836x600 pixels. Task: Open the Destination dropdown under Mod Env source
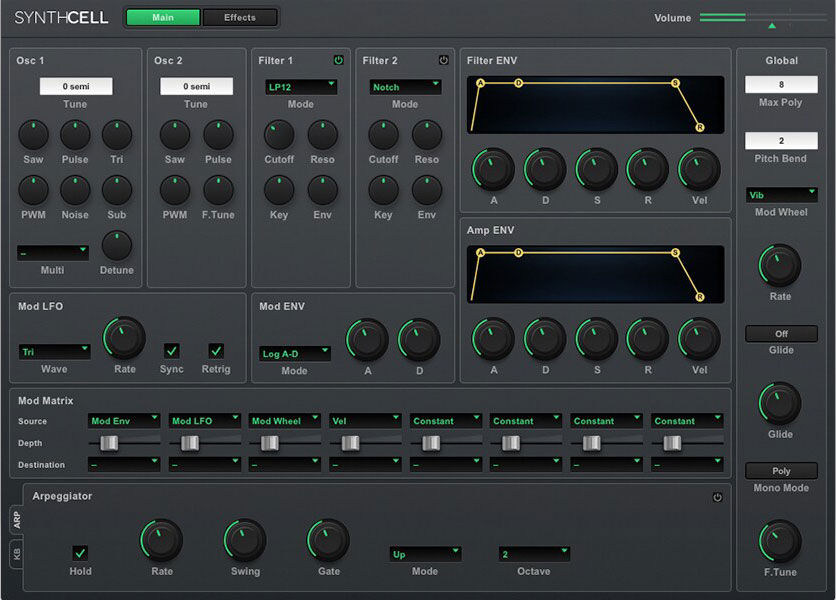[x=124, y=465]
